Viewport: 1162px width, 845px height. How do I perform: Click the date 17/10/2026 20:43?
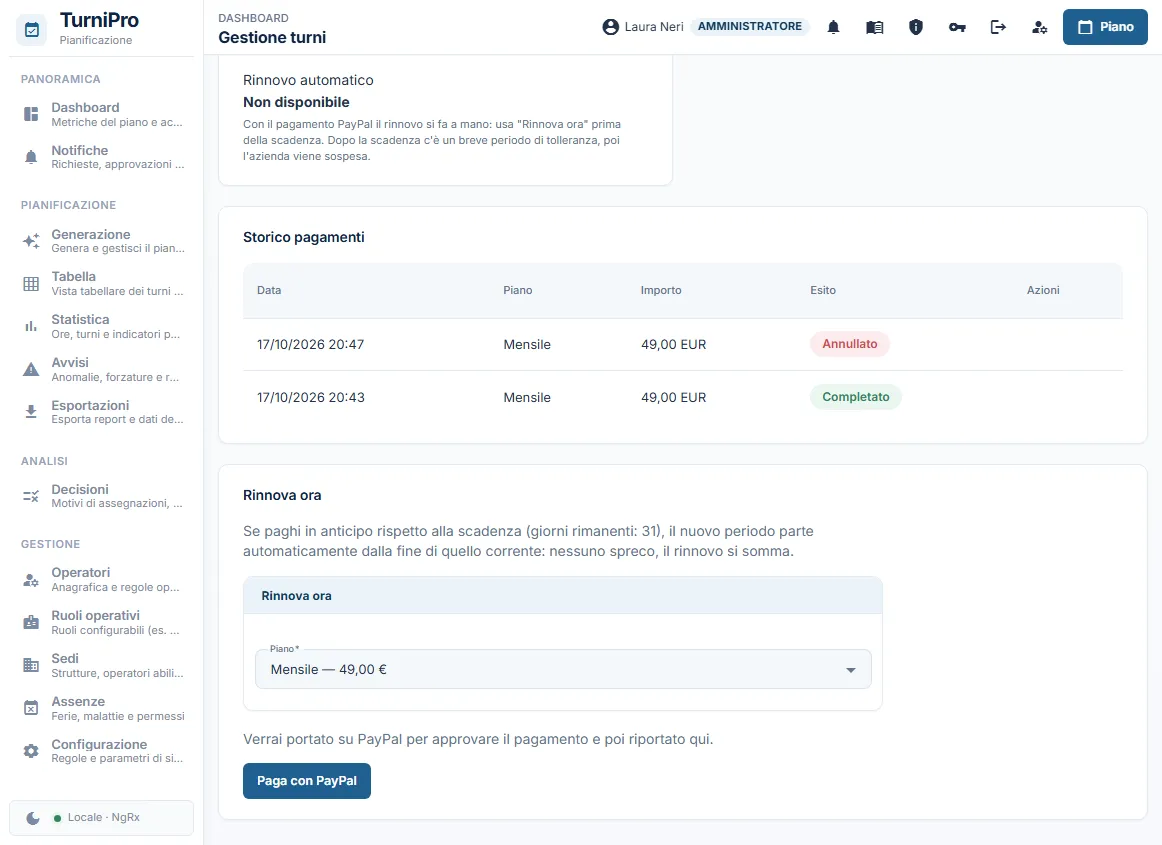pos(311,398)
